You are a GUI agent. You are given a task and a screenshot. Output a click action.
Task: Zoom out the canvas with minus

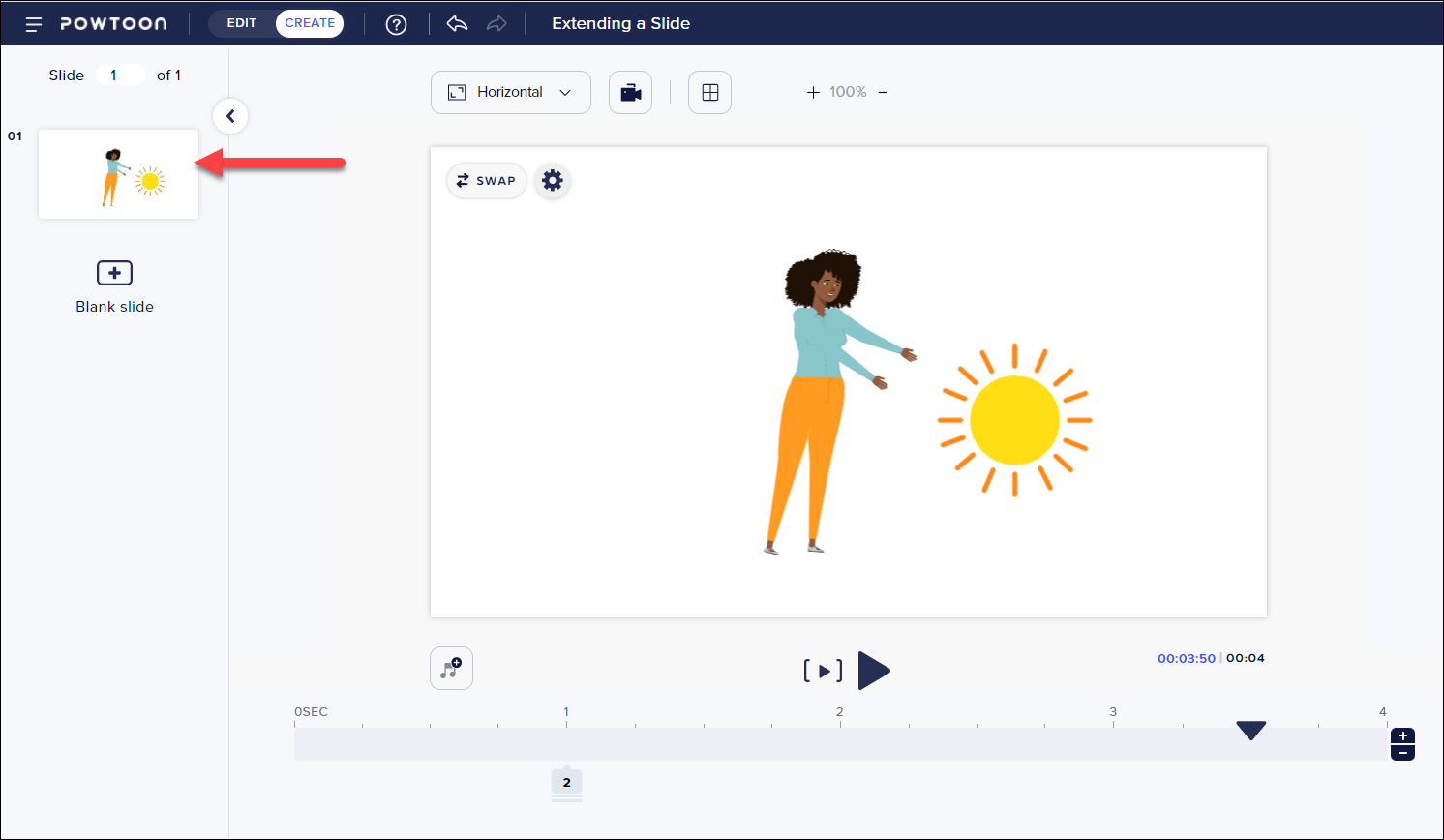pos(883,93)
